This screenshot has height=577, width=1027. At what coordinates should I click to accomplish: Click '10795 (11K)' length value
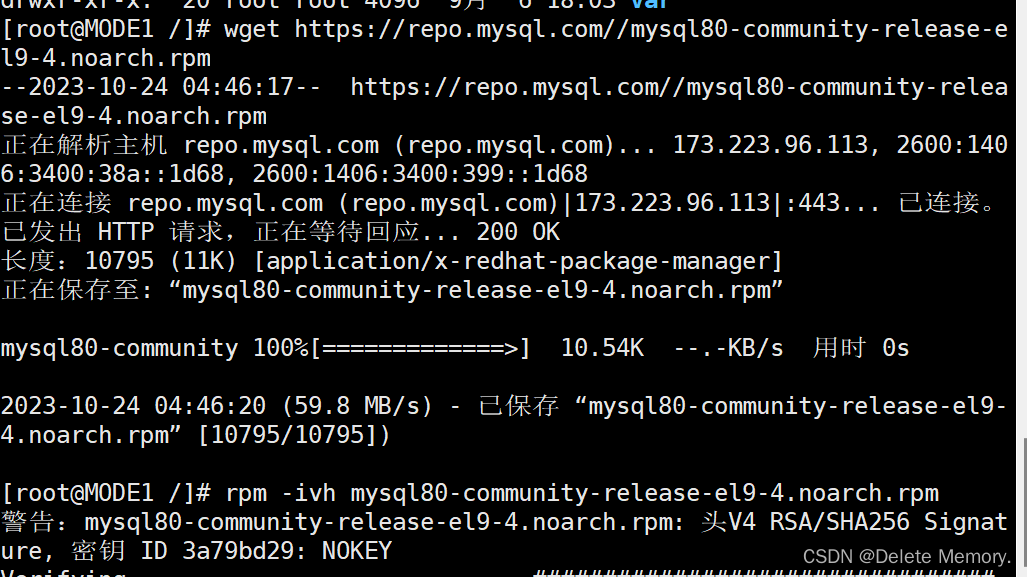tap(160, 261)
